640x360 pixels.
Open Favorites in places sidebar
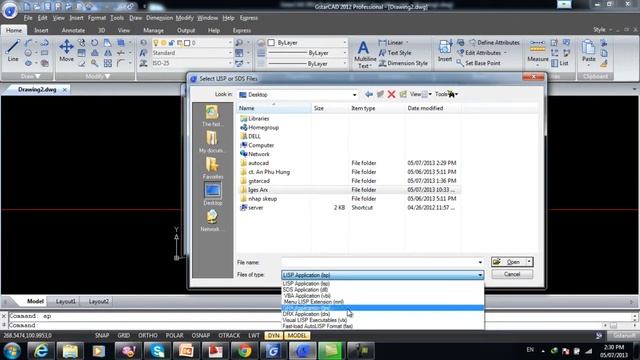coord(212,168)
